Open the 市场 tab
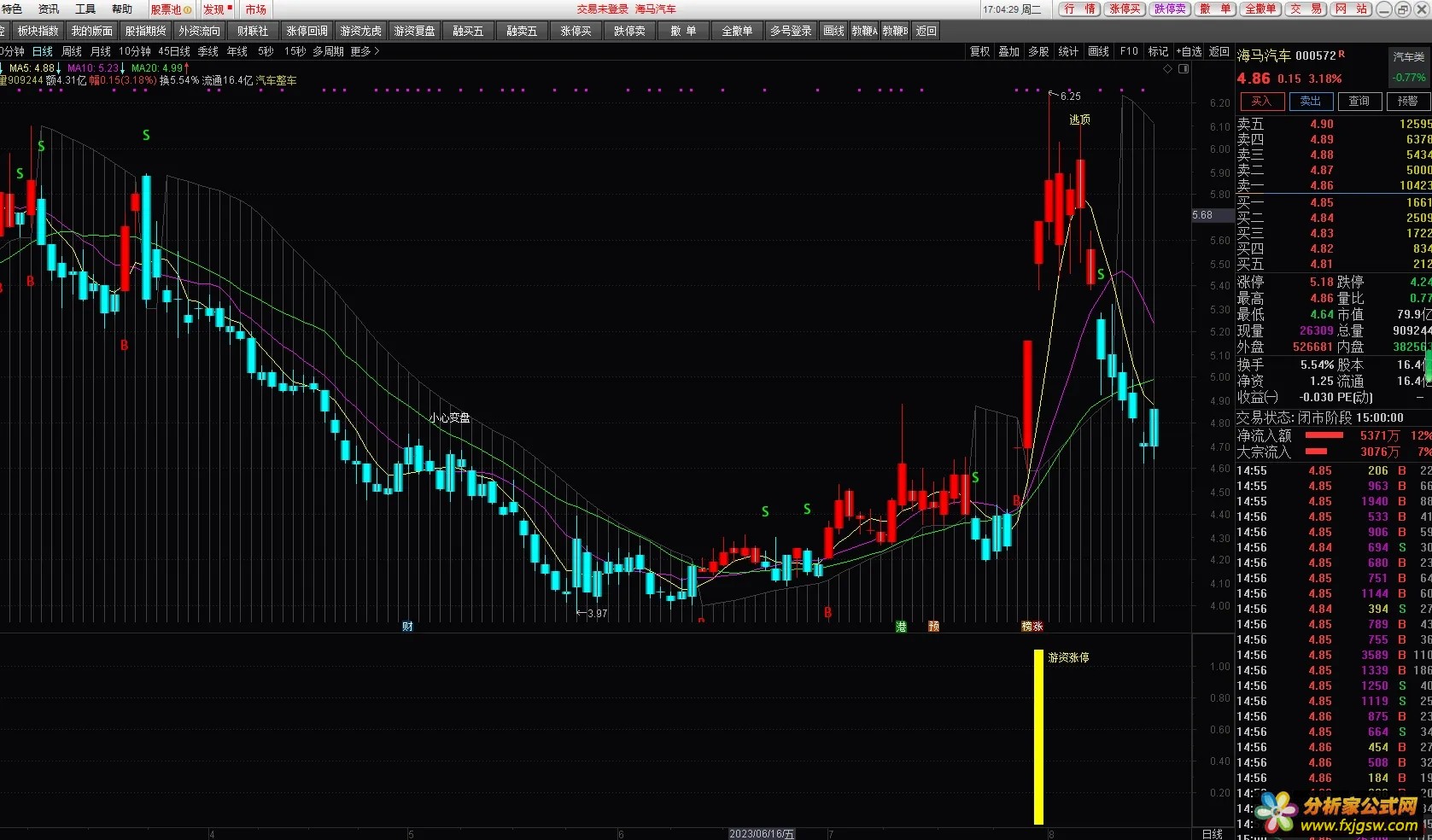 pyautogui.click(x=255, y=9)
